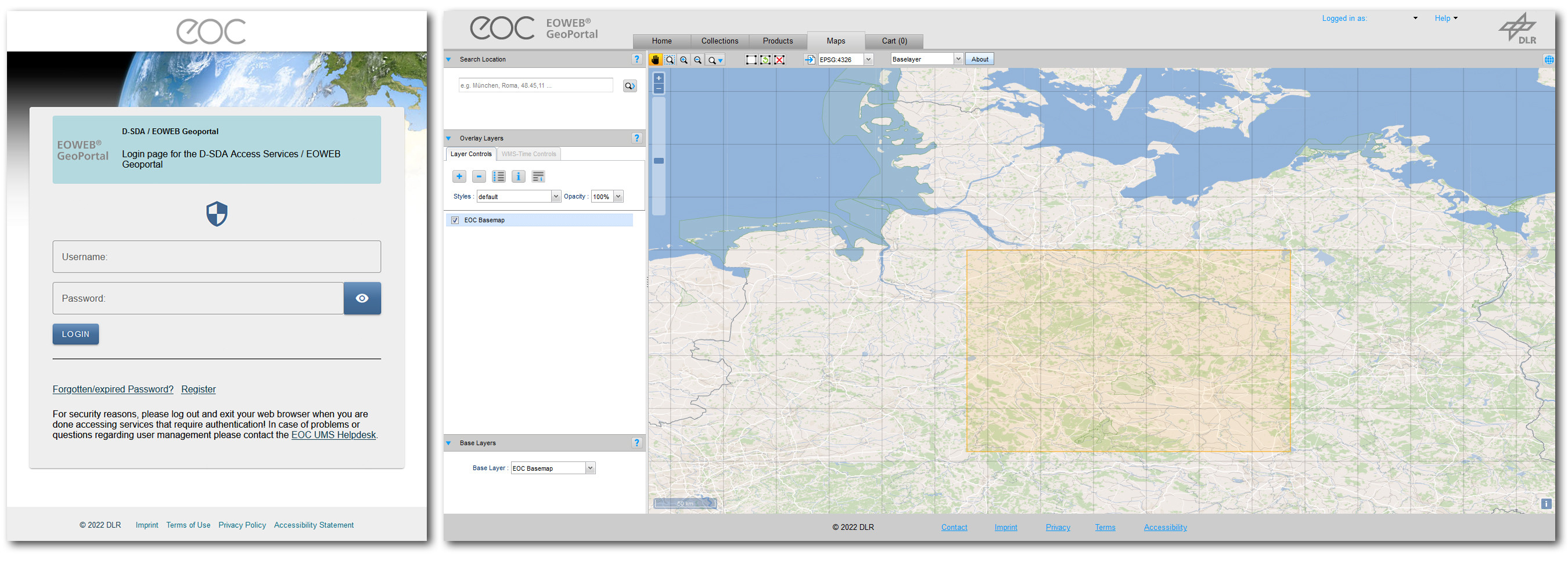Click the info icon at map bottom-right
Viewport: 1568px width, 563px height.
coord(1546,503)
